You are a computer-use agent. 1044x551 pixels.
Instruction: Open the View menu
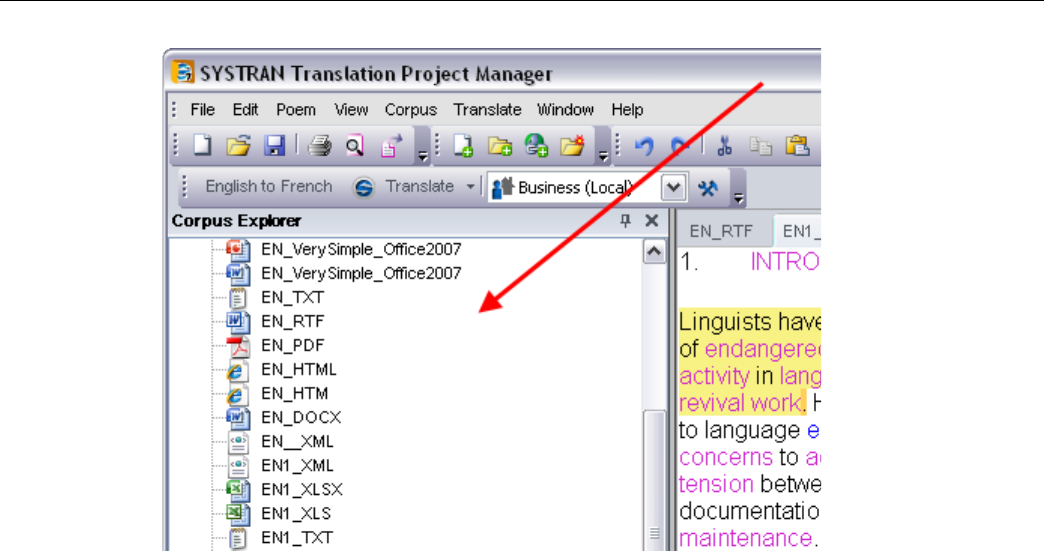(x=351, y=109)
